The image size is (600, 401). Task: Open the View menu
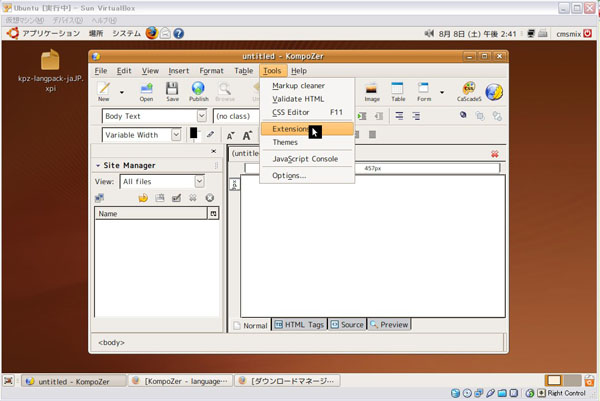(150, 71)
